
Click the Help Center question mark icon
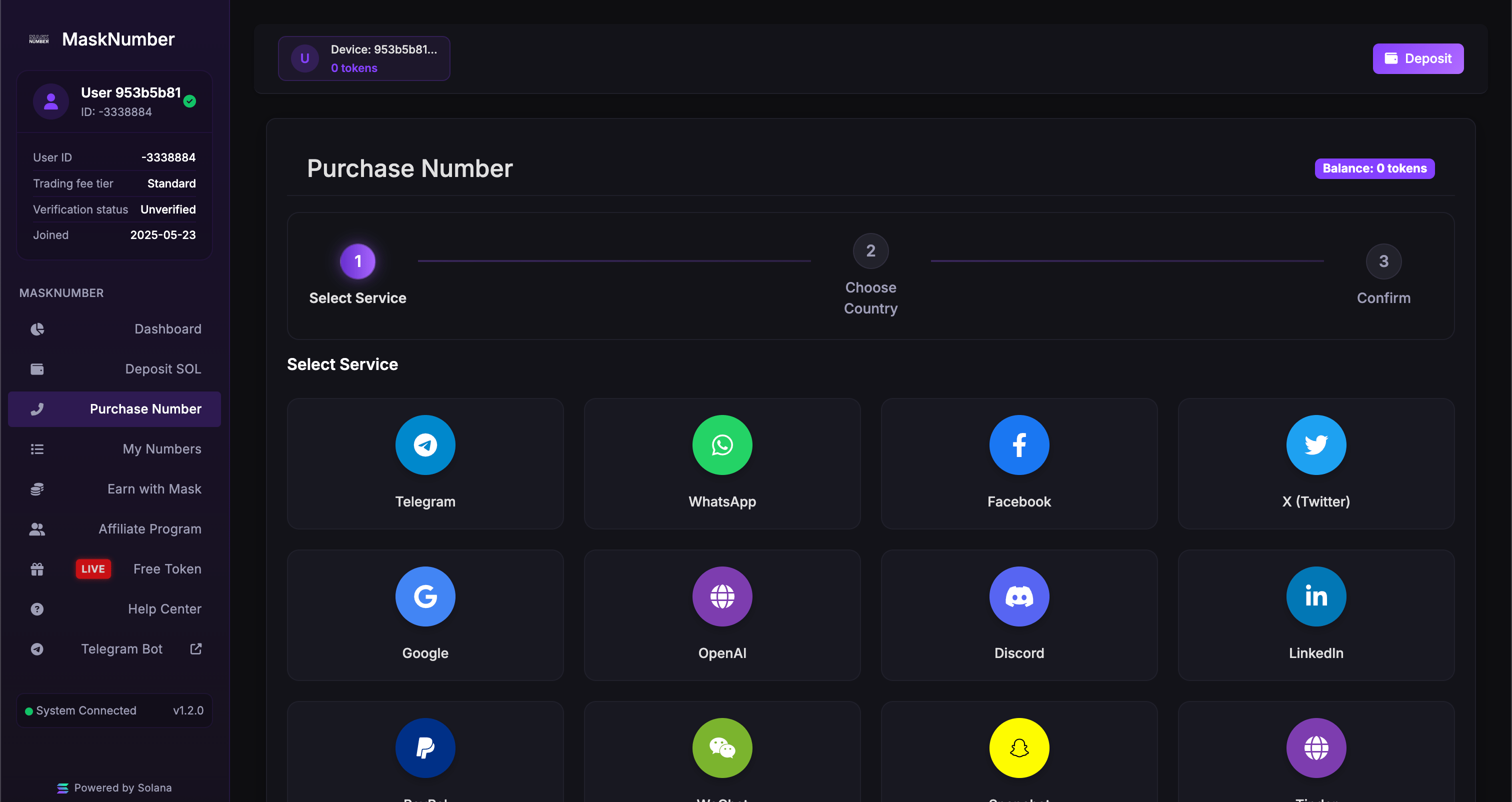37,609
